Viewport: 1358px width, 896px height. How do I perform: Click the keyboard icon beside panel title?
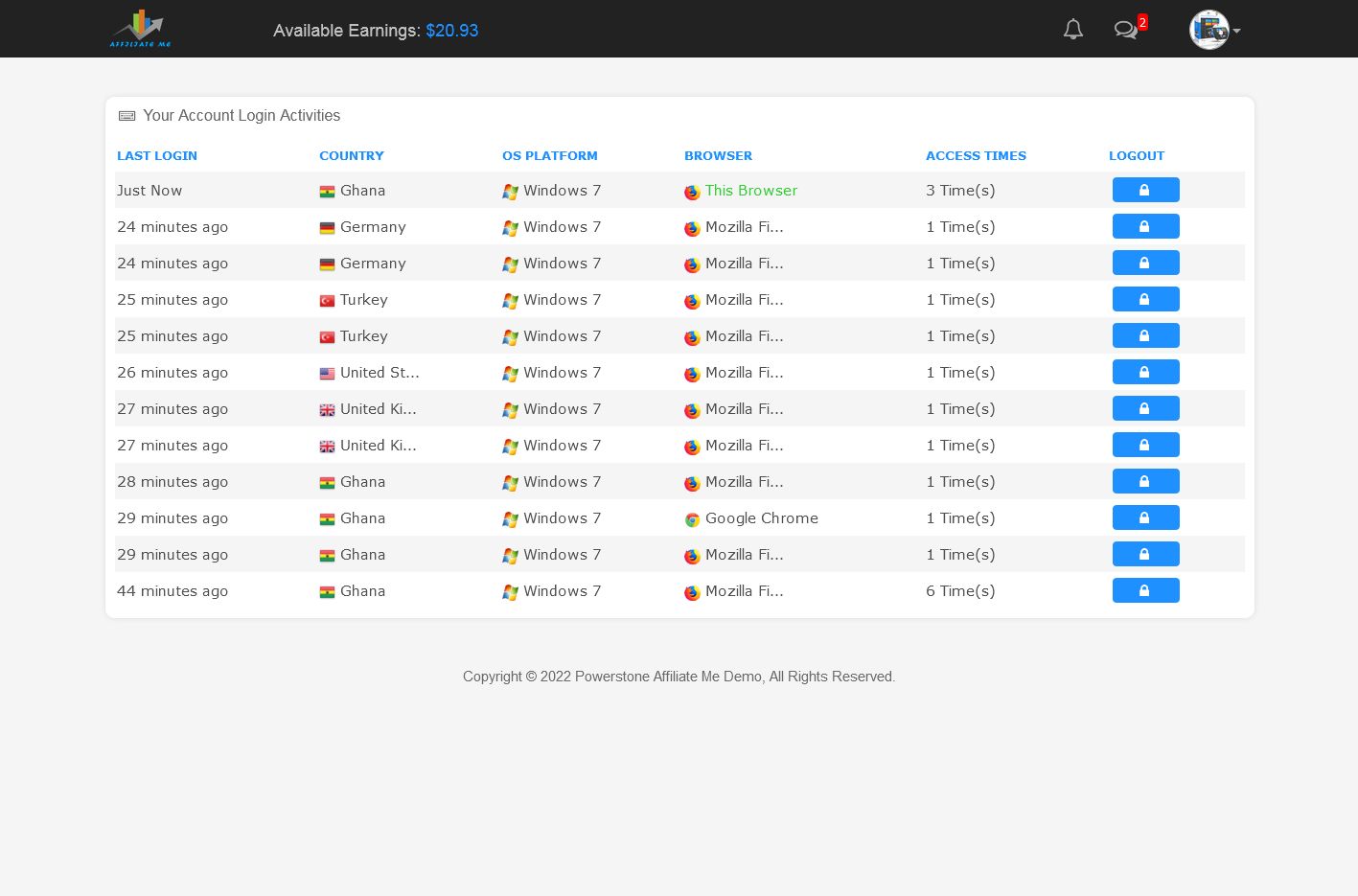tap(127, 116)
